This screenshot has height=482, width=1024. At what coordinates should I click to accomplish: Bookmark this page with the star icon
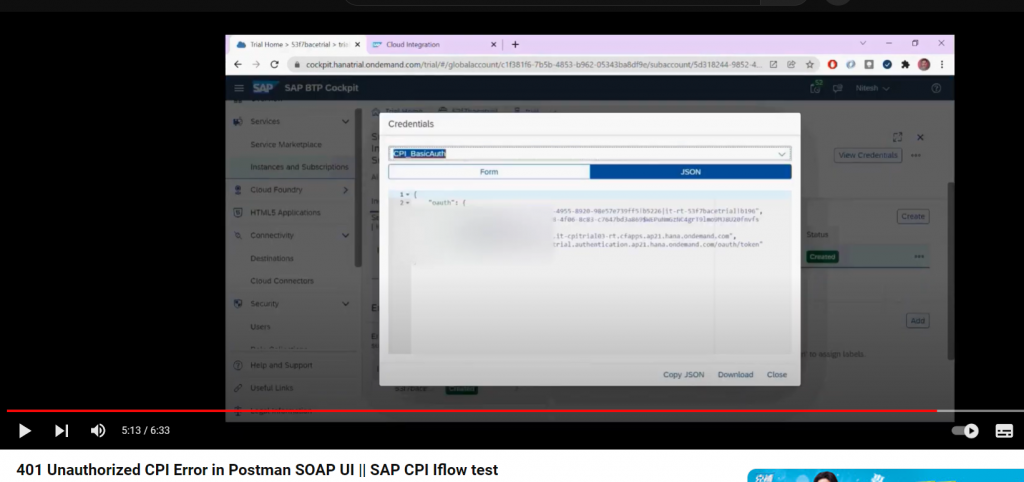point(809,65)
